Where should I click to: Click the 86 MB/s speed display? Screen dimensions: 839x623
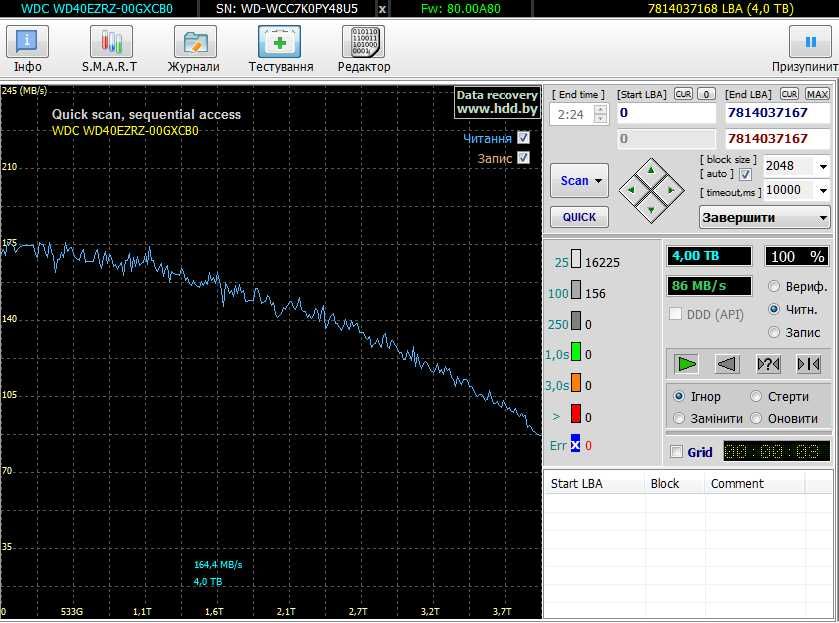click(x=709, y=286)
